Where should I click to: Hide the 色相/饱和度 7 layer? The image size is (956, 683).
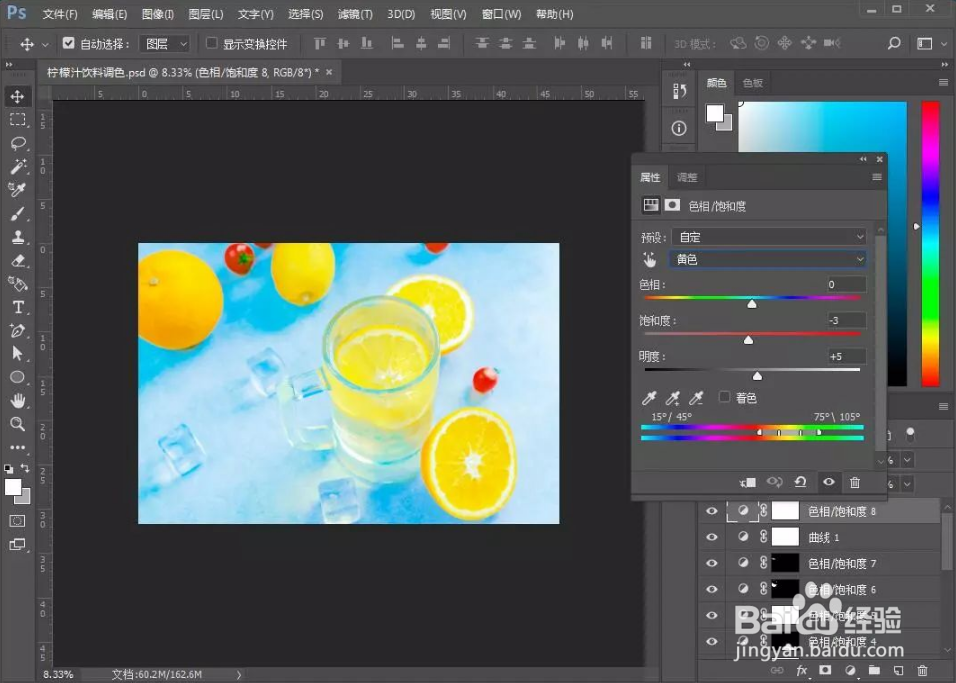pos(712,563)
